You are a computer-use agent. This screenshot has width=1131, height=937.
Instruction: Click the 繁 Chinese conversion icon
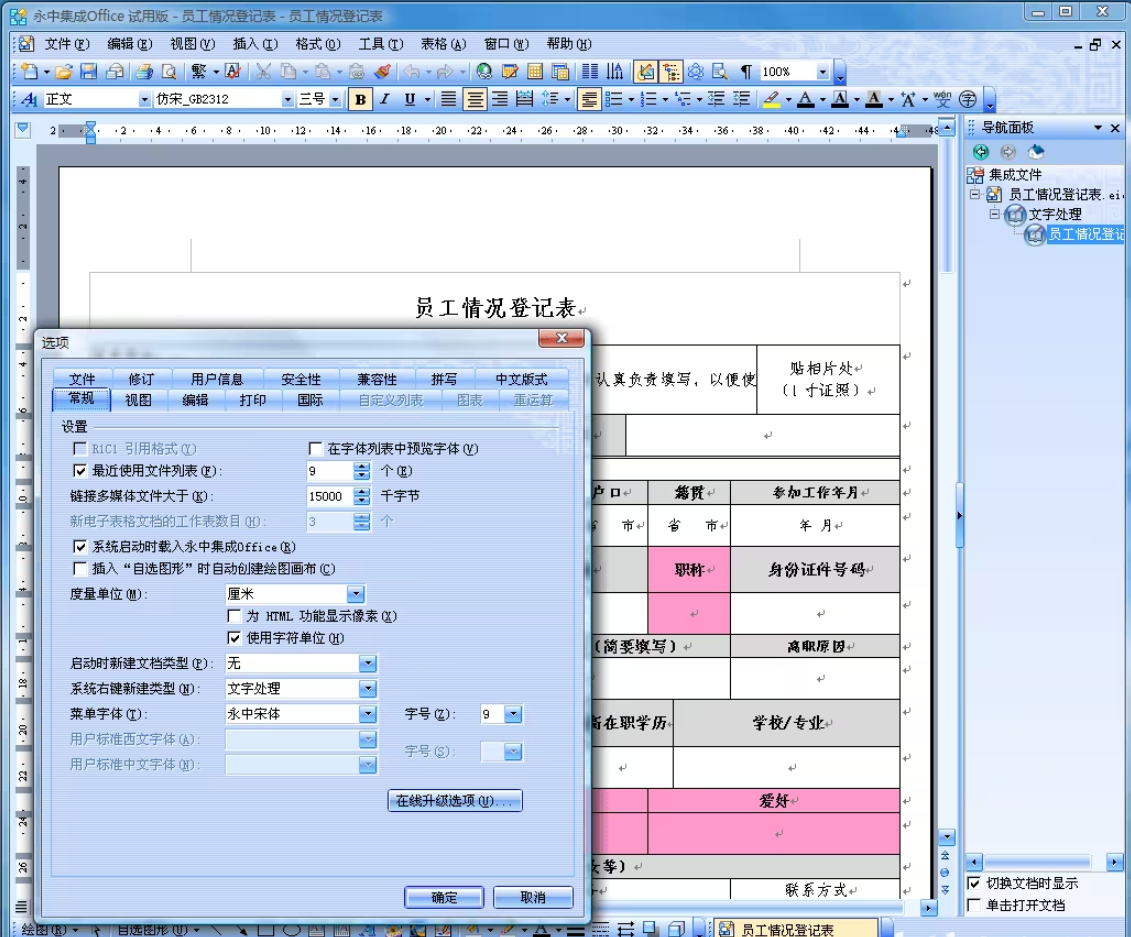(198, 71)
